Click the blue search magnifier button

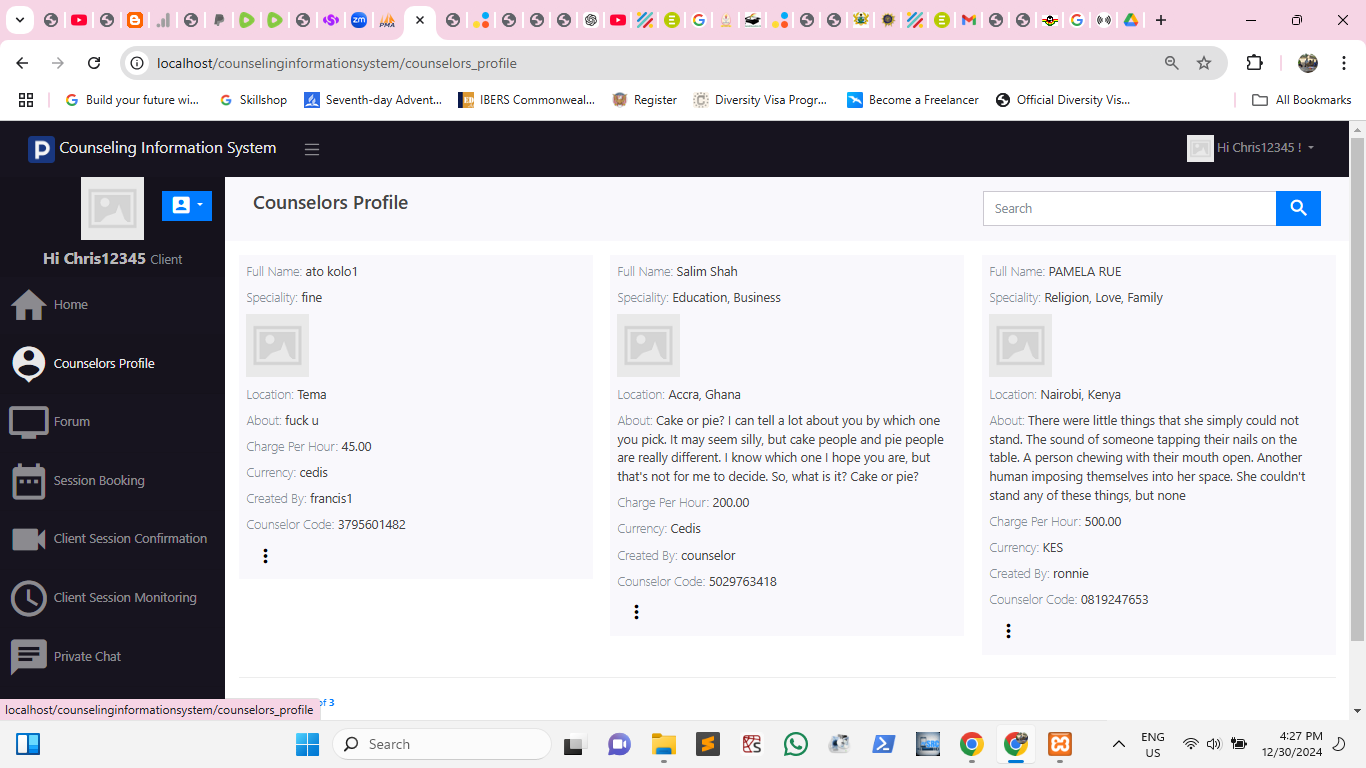pos(1298,208)
